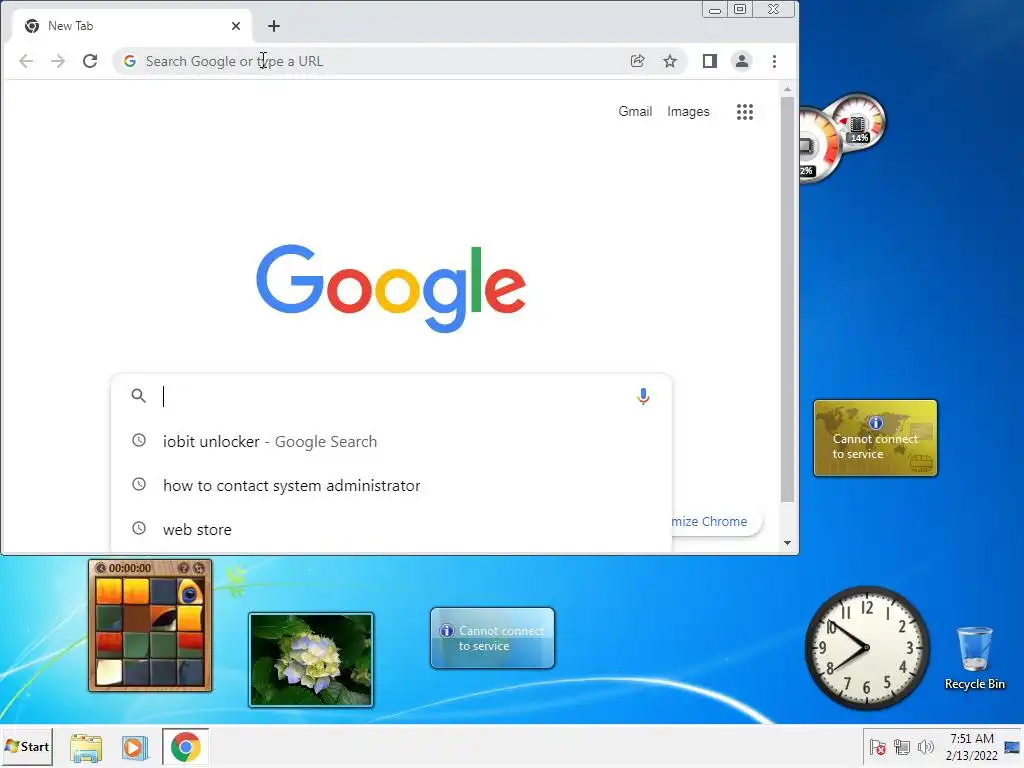Go back using the browser back arrow
This screenshot has height=768, width=1024.
[x=26, y=61]
